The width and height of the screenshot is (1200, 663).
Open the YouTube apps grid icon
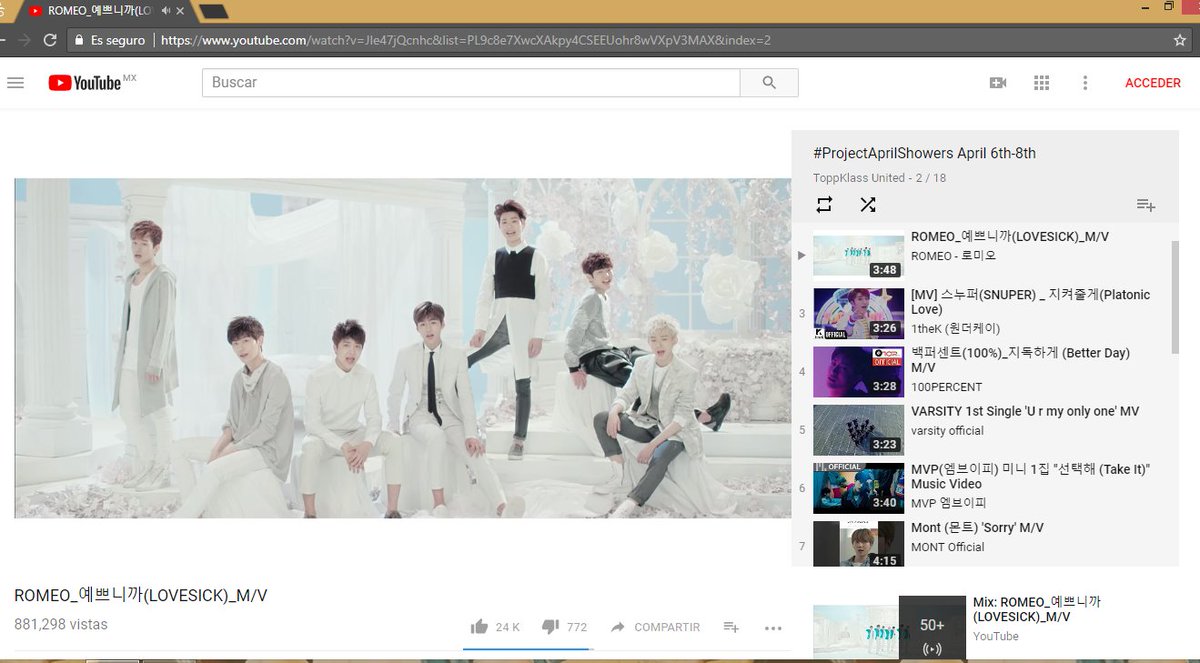click(x=1041, y=83)
